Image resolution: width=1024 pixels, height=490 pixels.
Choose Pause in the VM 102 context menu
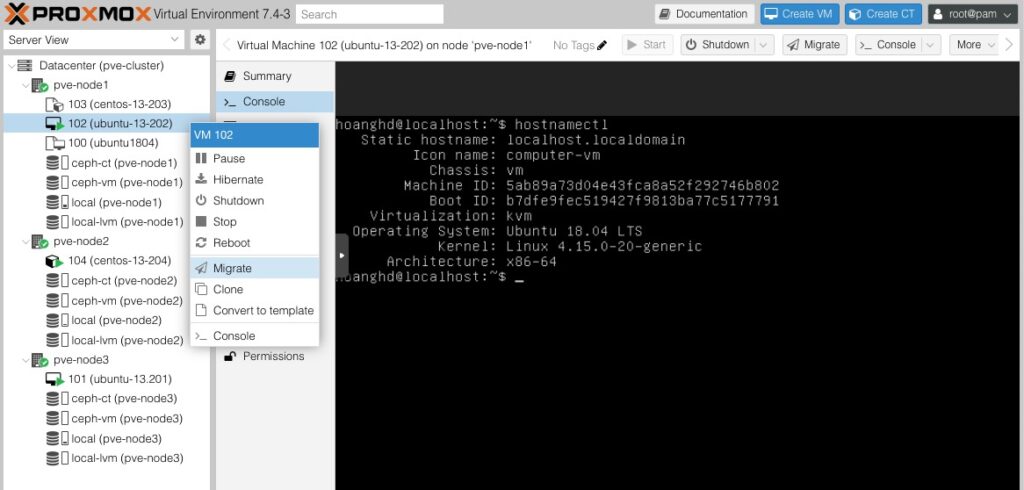tap(255, 159)
